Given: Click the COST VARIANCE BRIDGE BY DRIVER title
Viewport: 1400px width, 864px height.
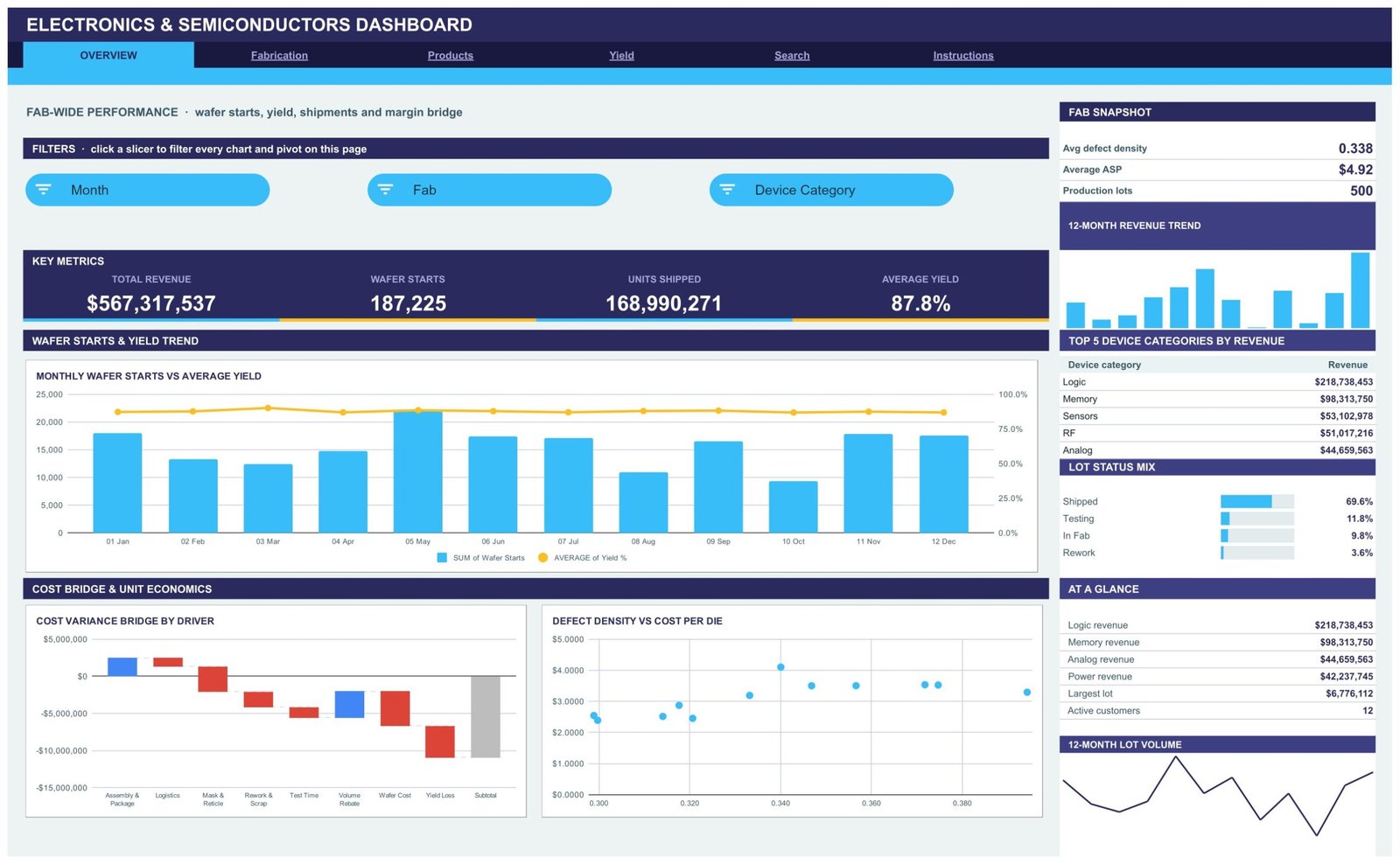Looking at the screenshot, I should click(125, 621).
